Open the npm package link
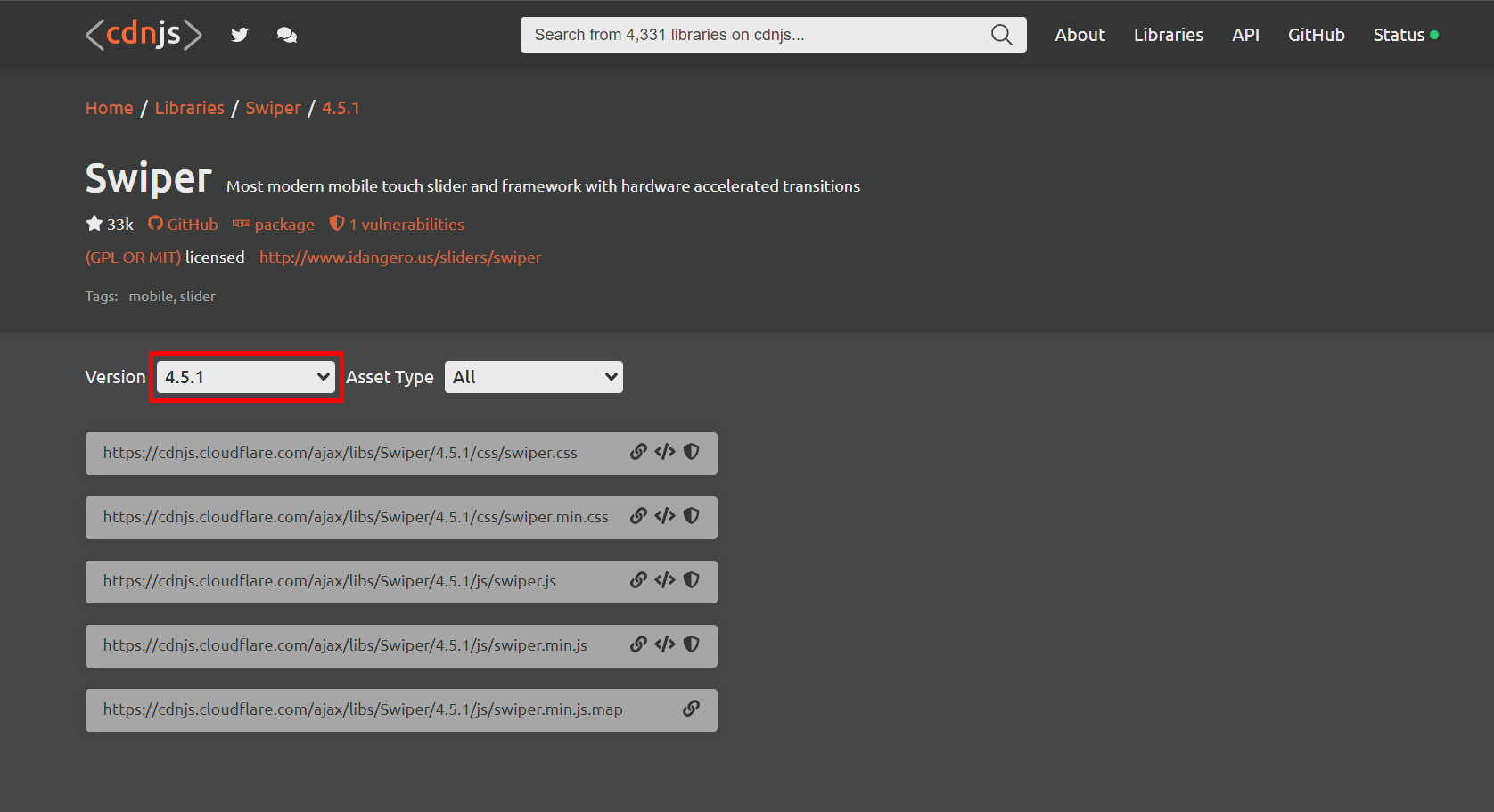The height and width of the screenshot is (812, 1494). 274,224
